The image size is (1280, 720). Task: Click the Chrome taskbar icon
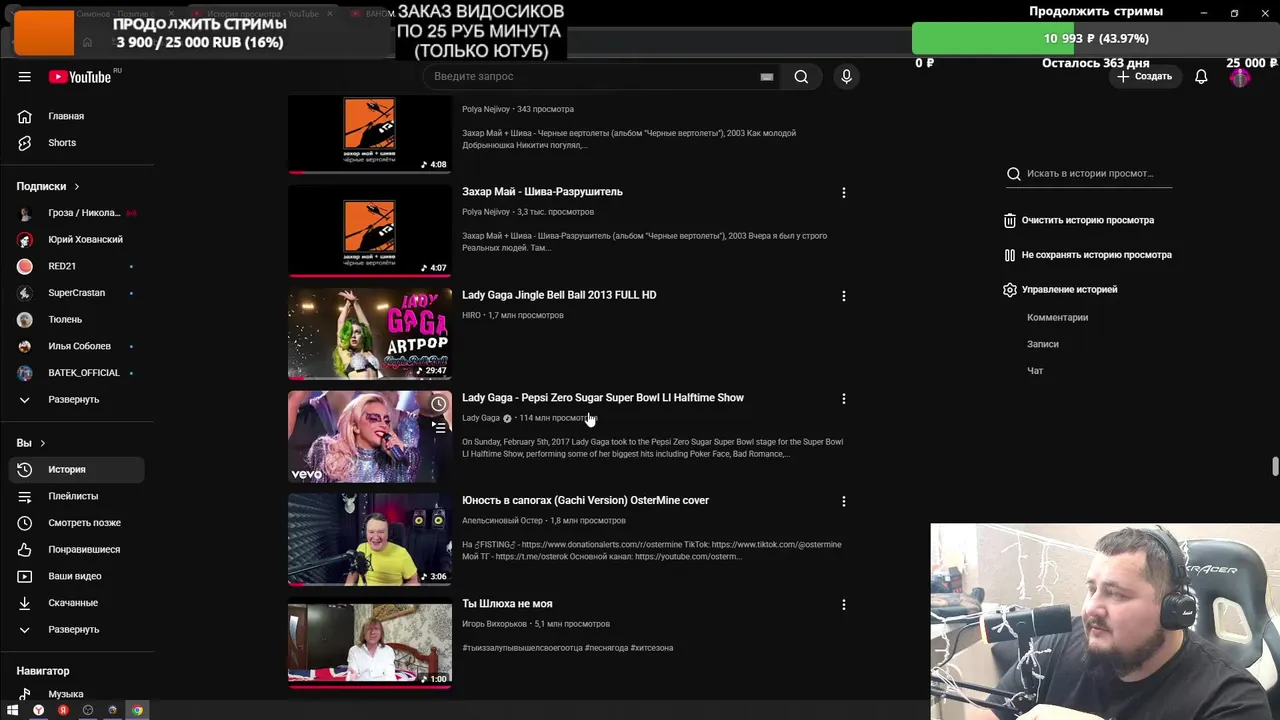point(137,710)
